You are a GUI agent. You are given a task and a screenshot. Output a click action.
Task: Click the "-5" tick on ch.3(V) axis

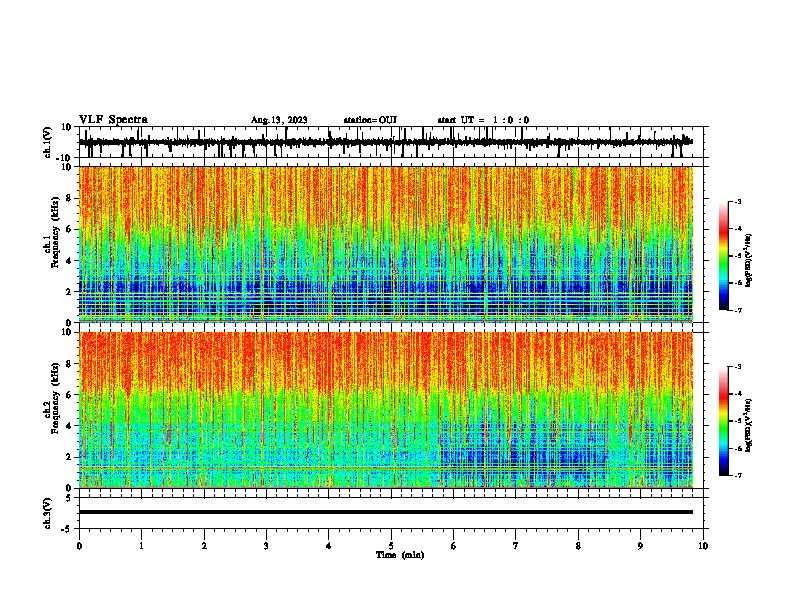point(67,529)
